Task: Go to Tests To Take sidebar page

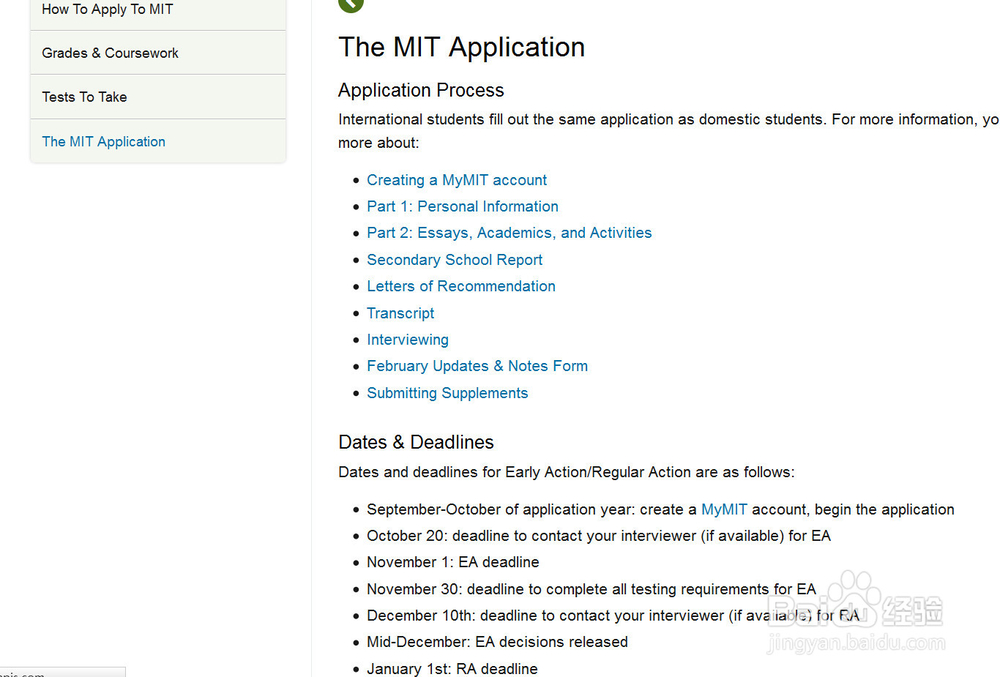Action: tap(84, 97)
